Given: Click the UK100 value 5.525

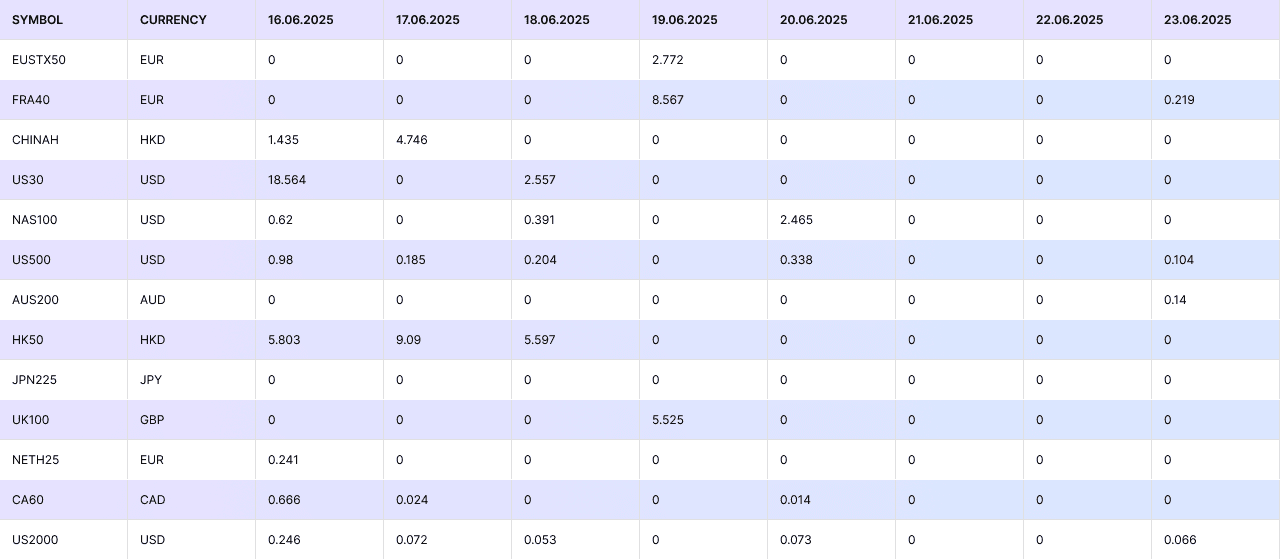Looking at the screenshot, I should point(668,420).
